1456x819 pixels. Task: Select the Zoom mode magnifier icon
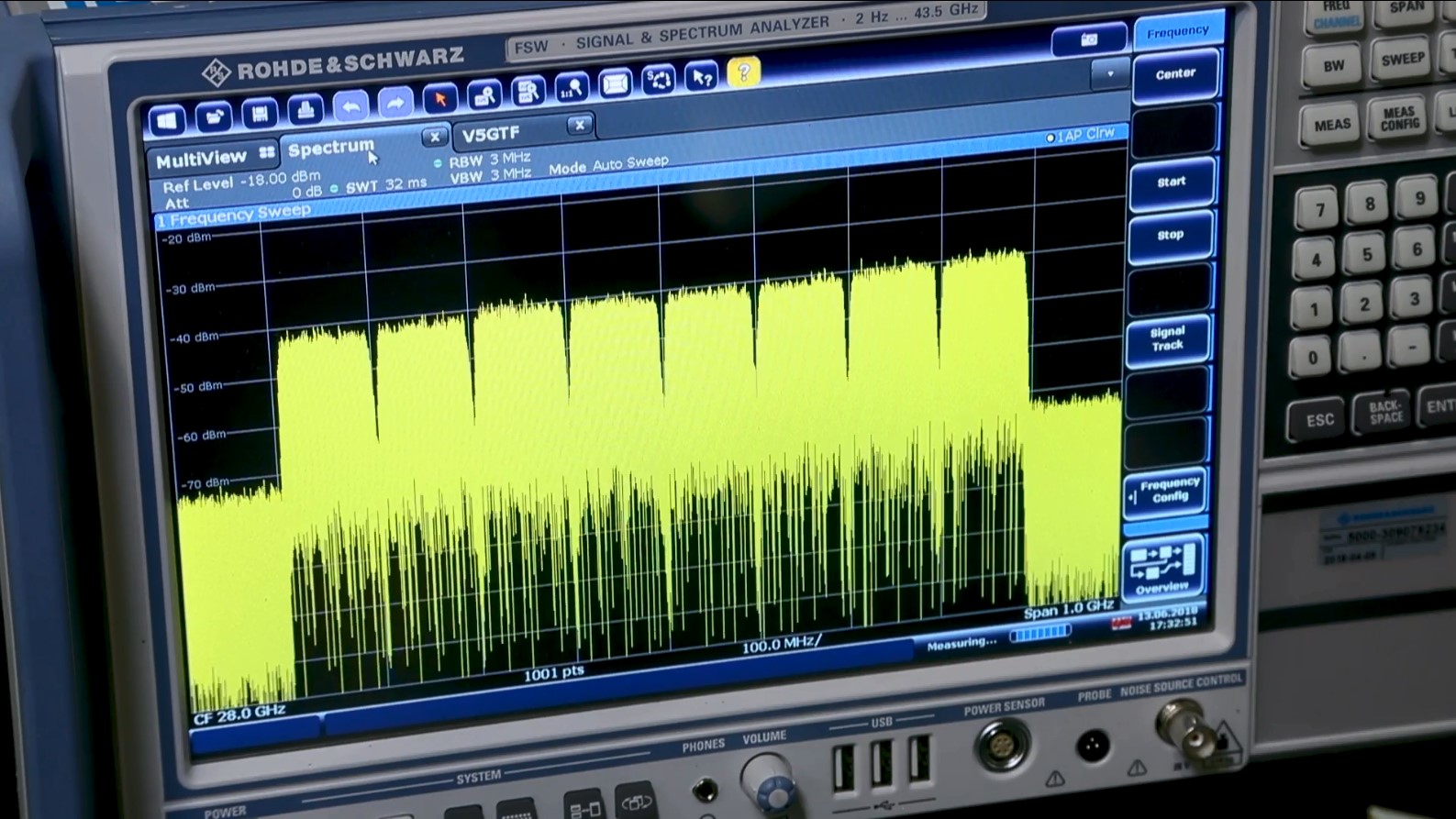click(x=484, y=95)
